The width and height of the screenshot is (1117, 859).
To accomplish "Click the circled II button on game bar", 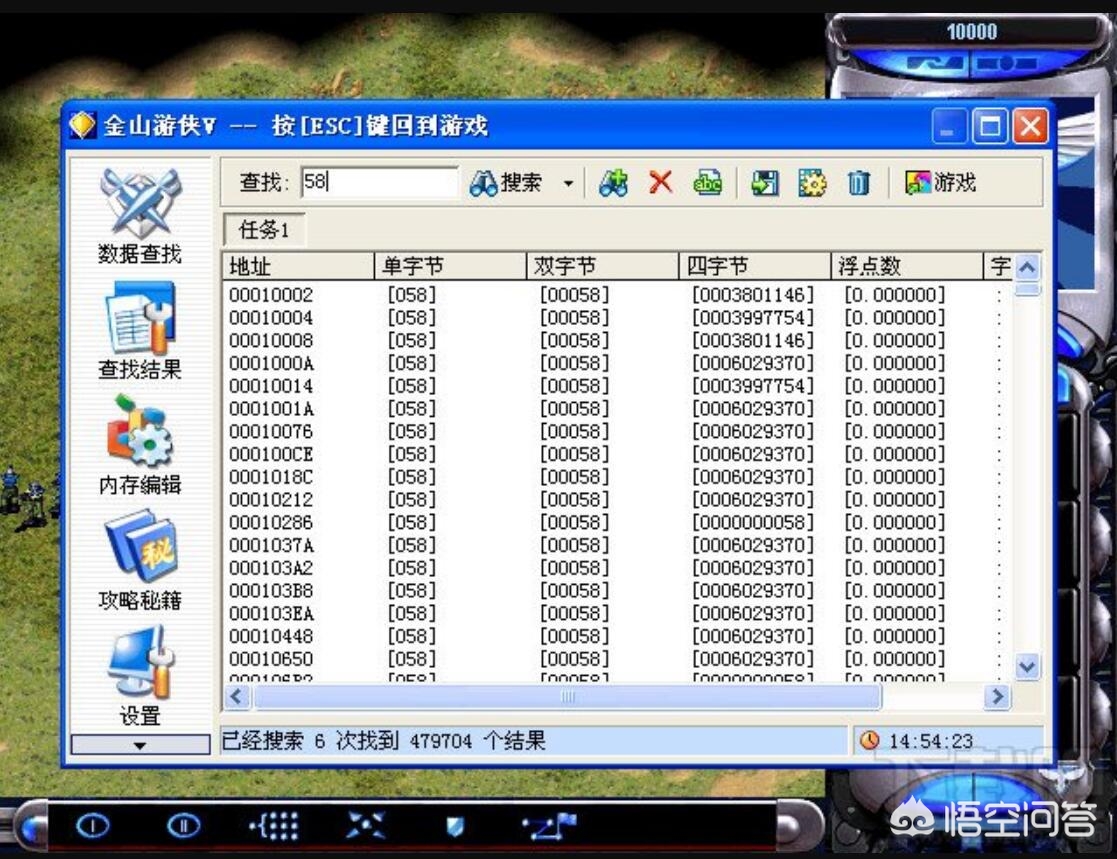I will [x=184, y=826].
